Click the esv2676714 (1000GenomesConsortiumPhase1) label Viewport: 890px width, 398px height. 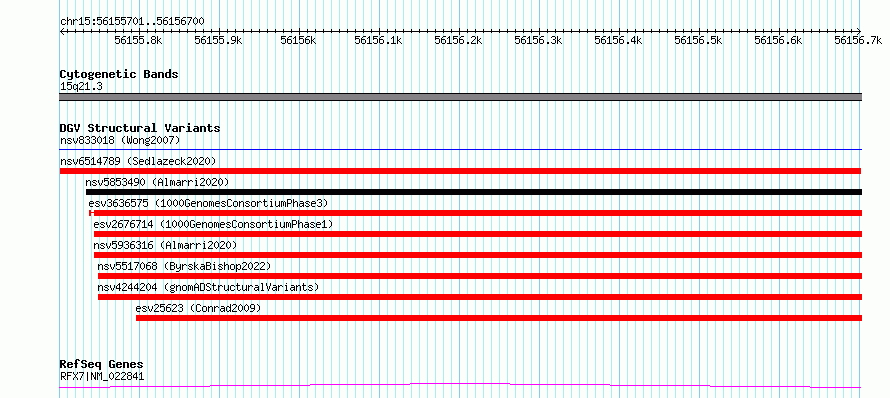click(213, 224)
